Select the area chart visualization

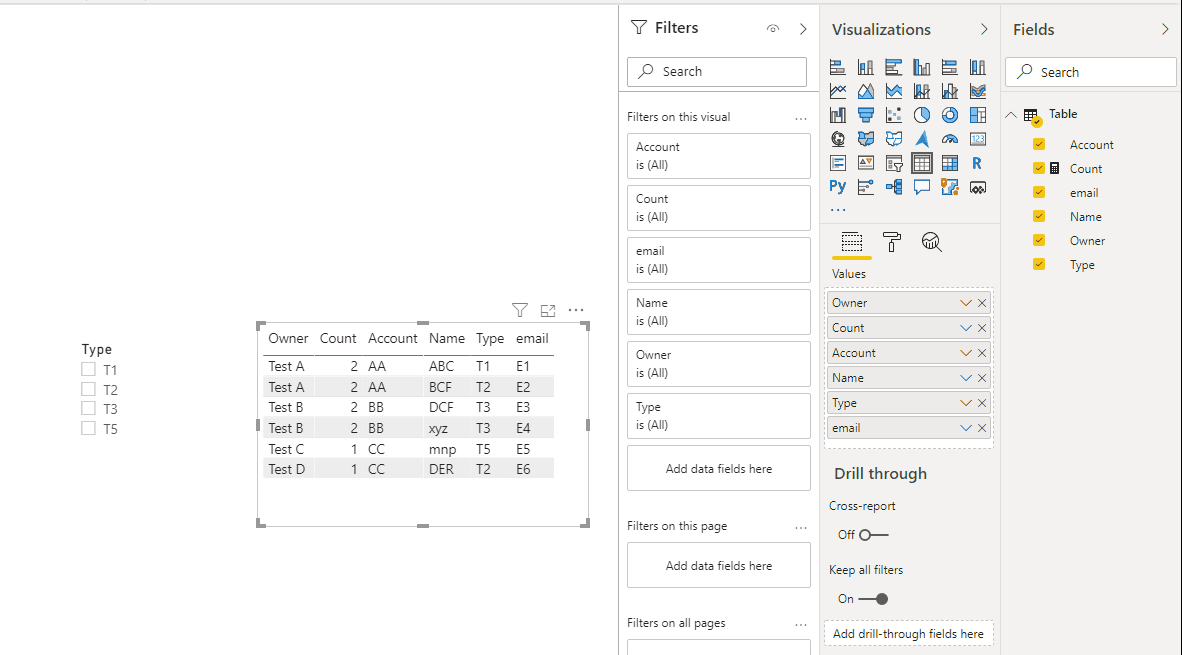(x=865, y=91)
